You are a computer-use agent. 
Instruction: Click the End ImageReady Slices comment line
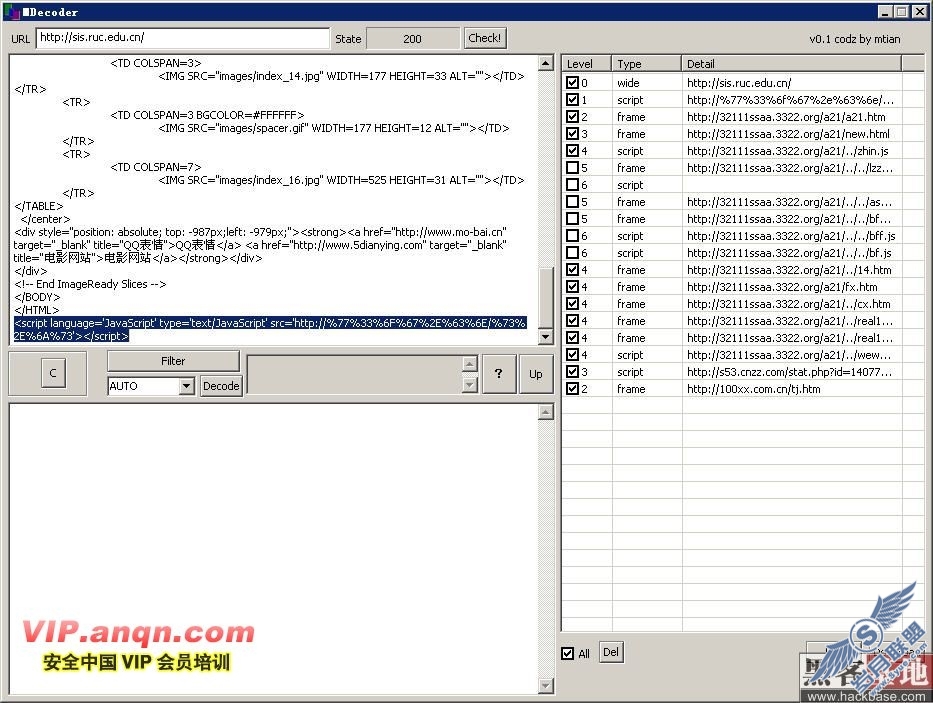coord(90,284)
